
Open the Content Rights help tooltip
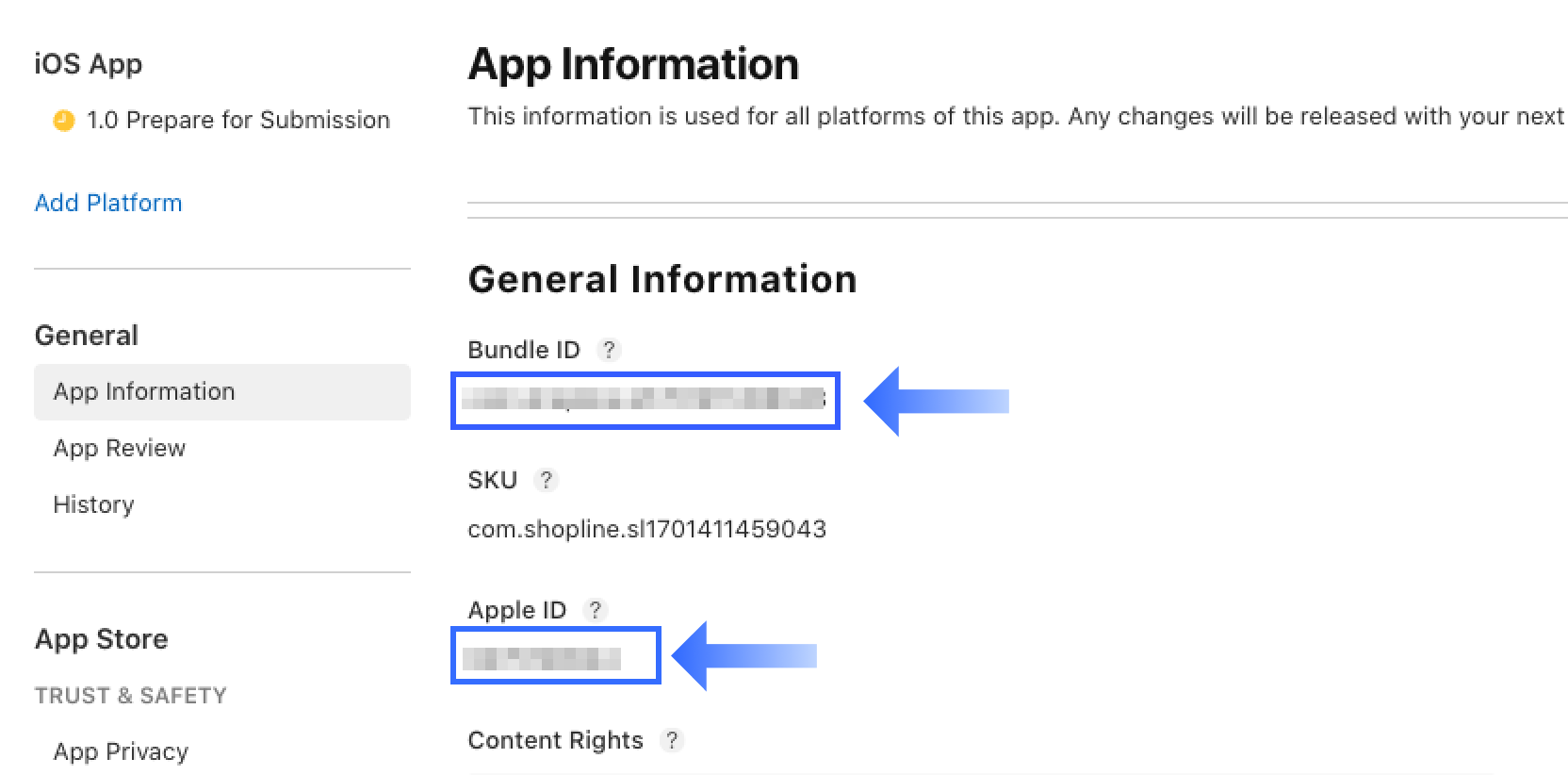point(673,741)
